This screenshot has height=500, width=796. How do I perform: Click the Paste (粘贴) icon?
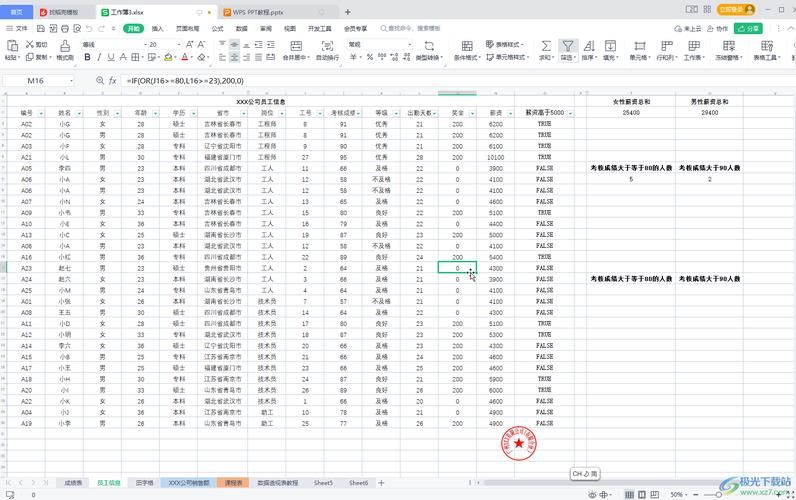[12, 46]
